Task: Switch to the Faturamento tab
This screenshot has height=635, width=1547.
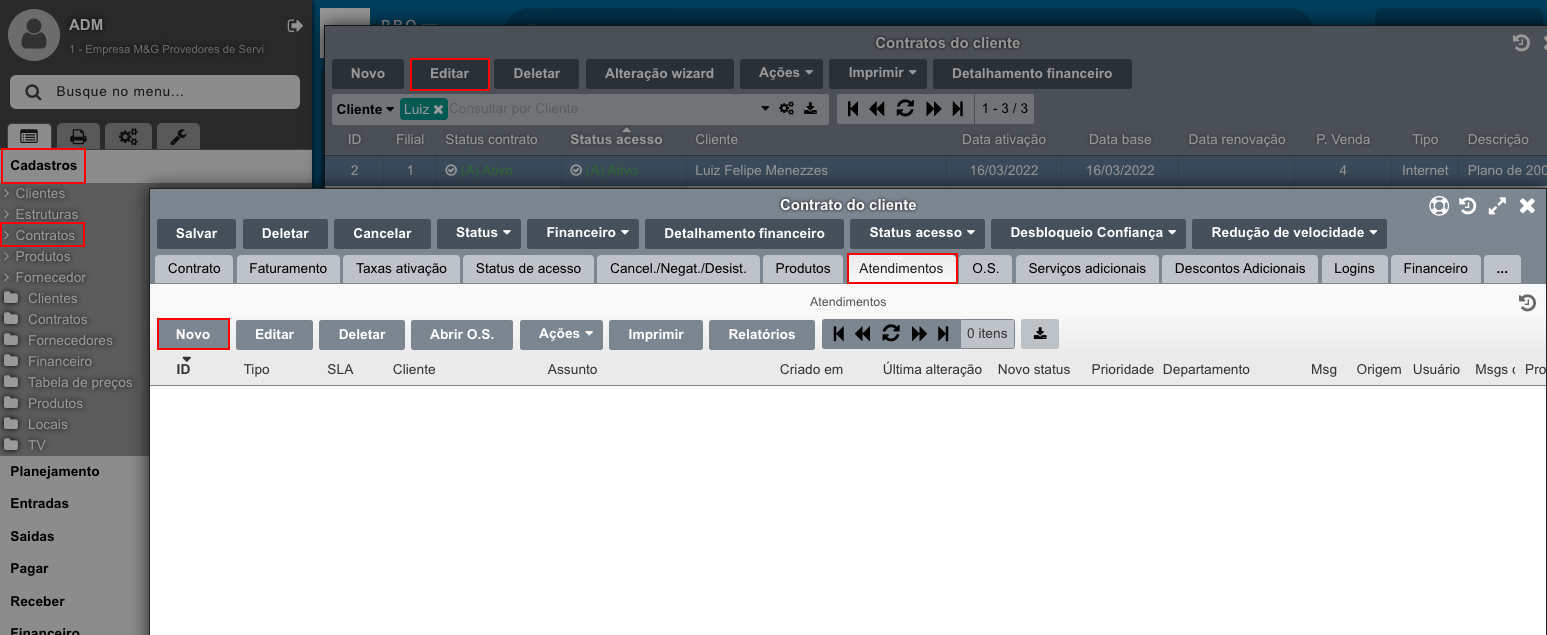Action: [x=288, y=268]
